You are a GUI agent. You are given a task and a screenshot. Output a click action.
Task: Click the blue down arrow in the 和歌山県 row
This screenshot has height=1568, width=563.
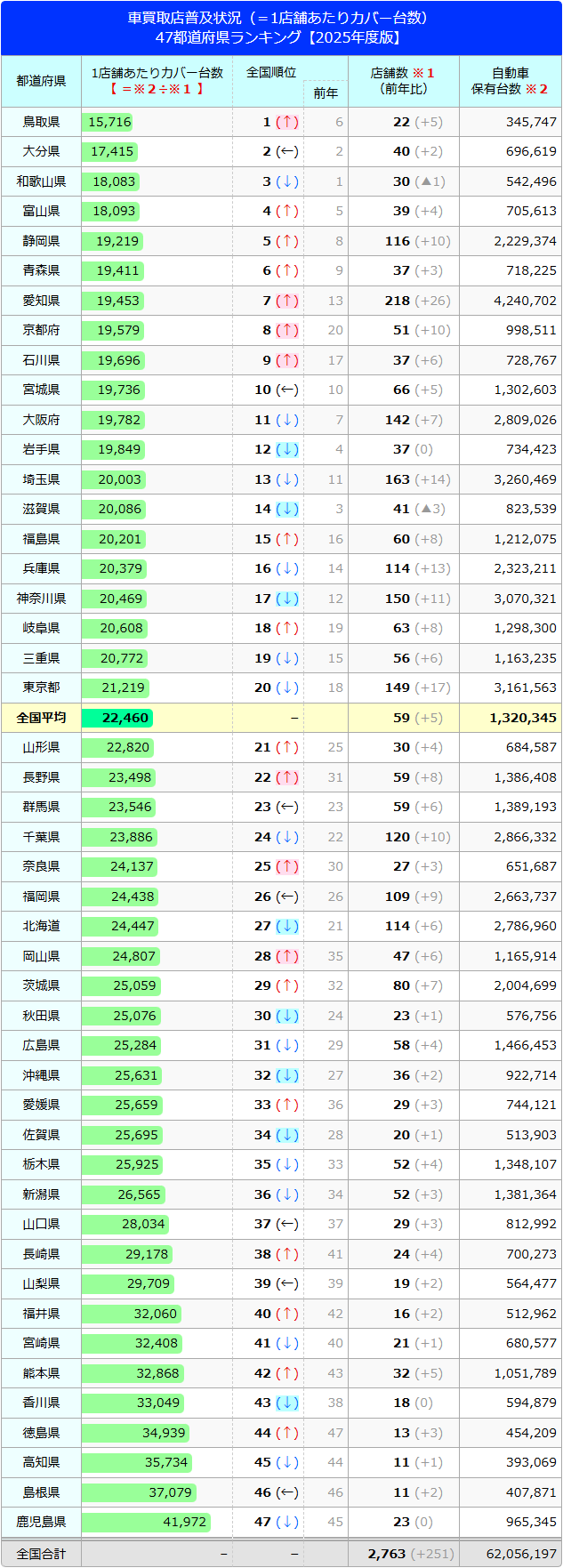click(287, 181)
